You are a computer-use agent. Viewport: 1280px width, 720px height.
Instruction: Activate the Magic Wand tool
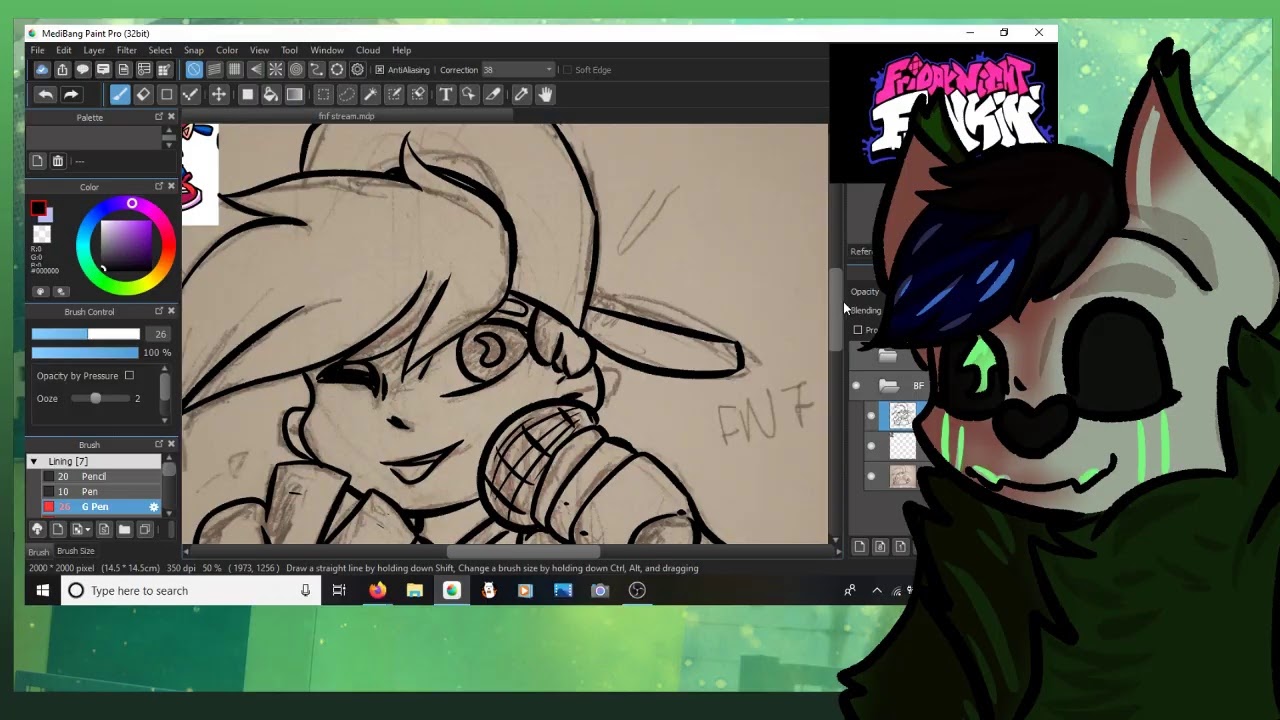[x=371, y=94]
